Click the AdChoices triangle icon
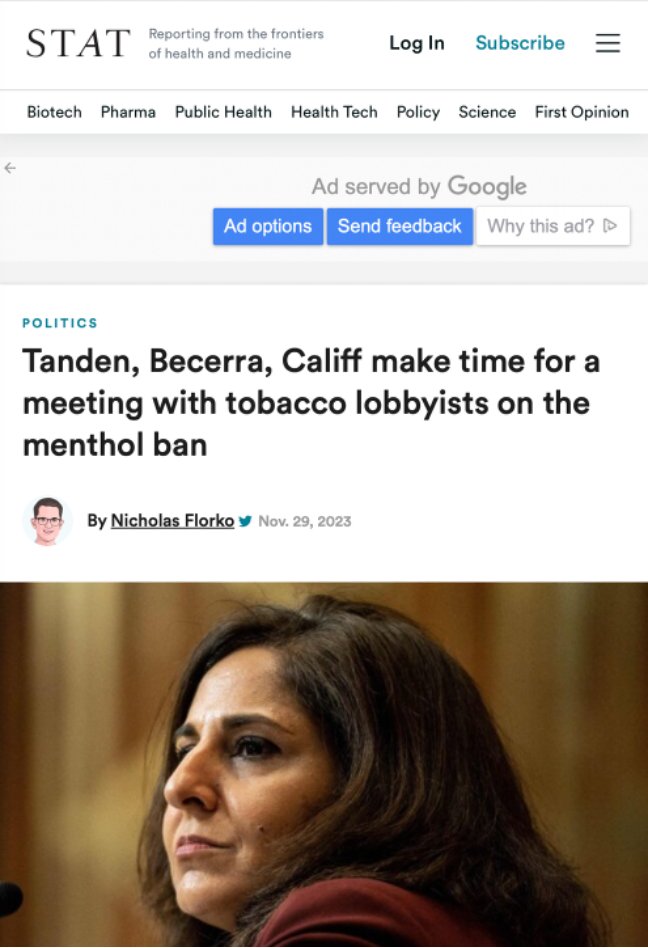 (x=610, y=226)
